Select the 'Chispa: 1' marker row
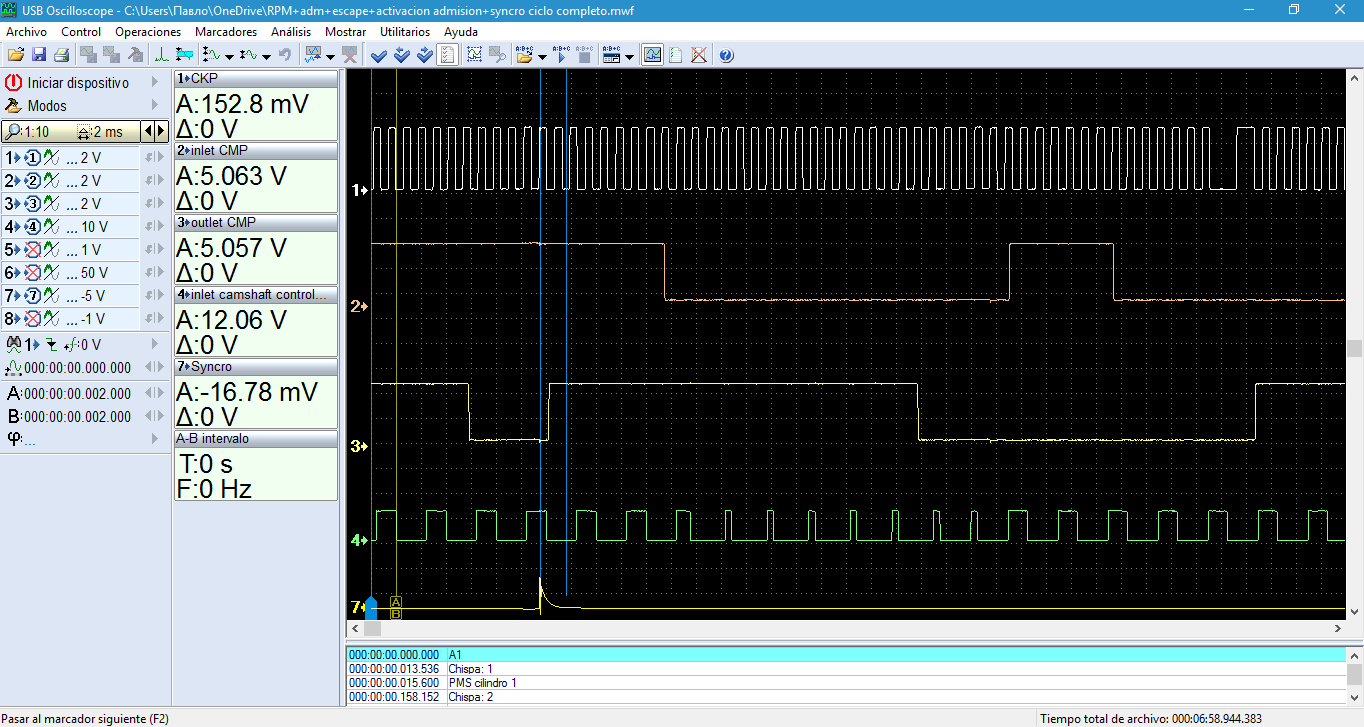Image resolution: width=1364 pixels, height=727 pixels. (470, 669)
